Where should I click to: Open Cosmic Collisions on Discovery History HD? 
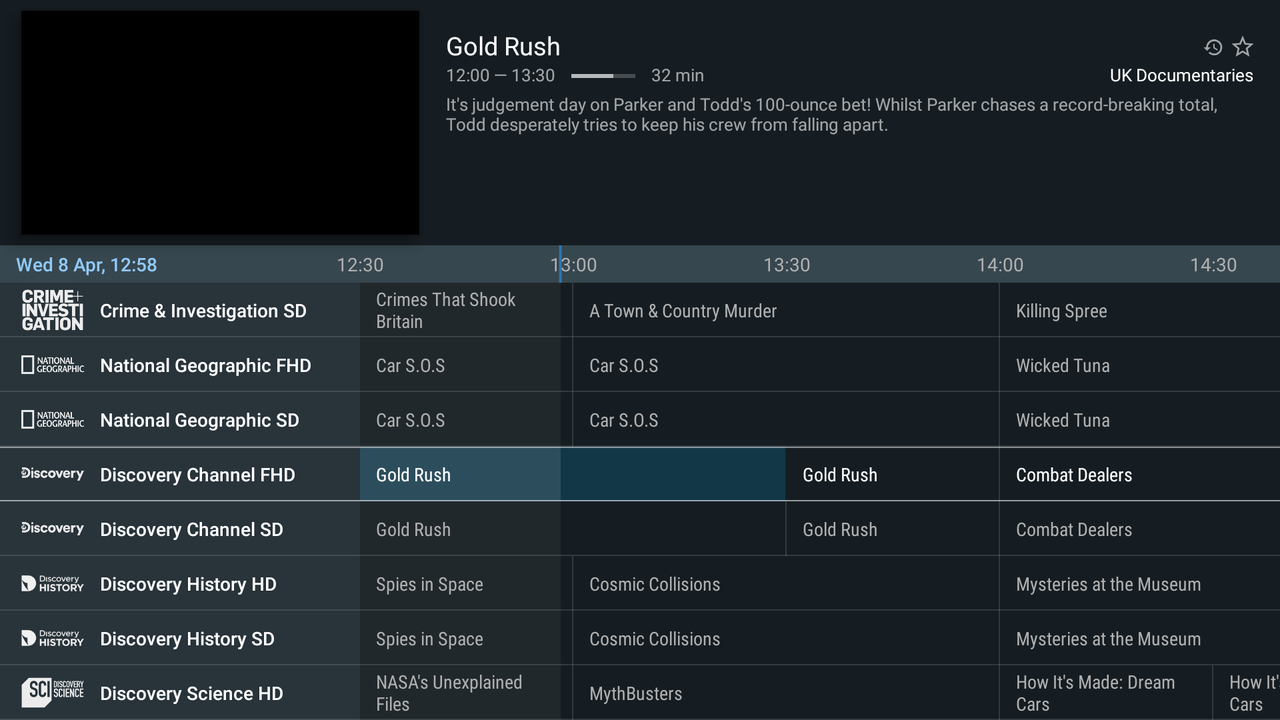pos(786,584)
